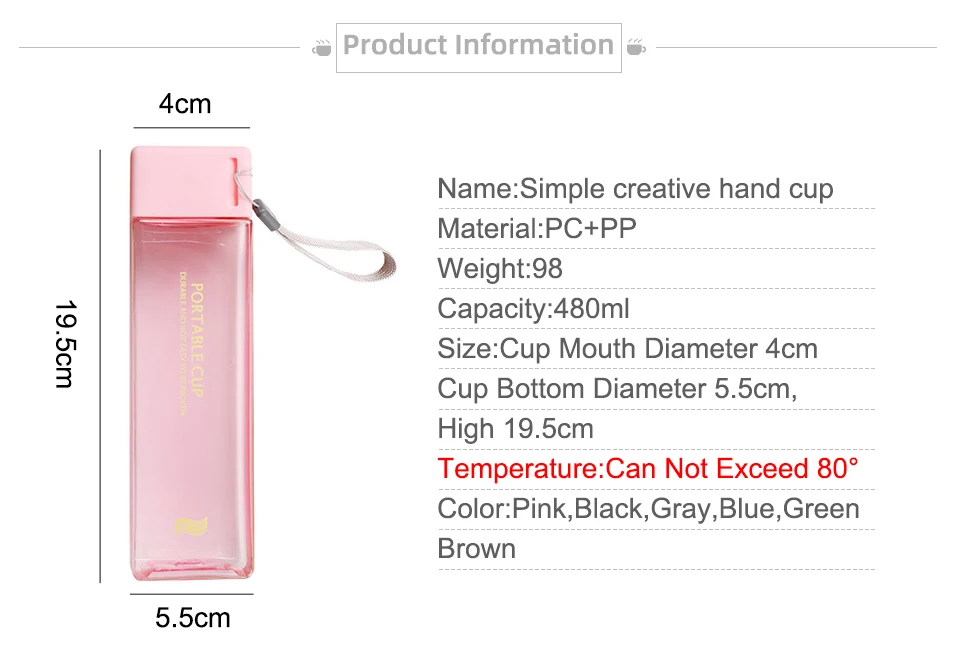Click the Capacity:480ml text
This screenshot has height=651, width=960.
pos(533,309)
